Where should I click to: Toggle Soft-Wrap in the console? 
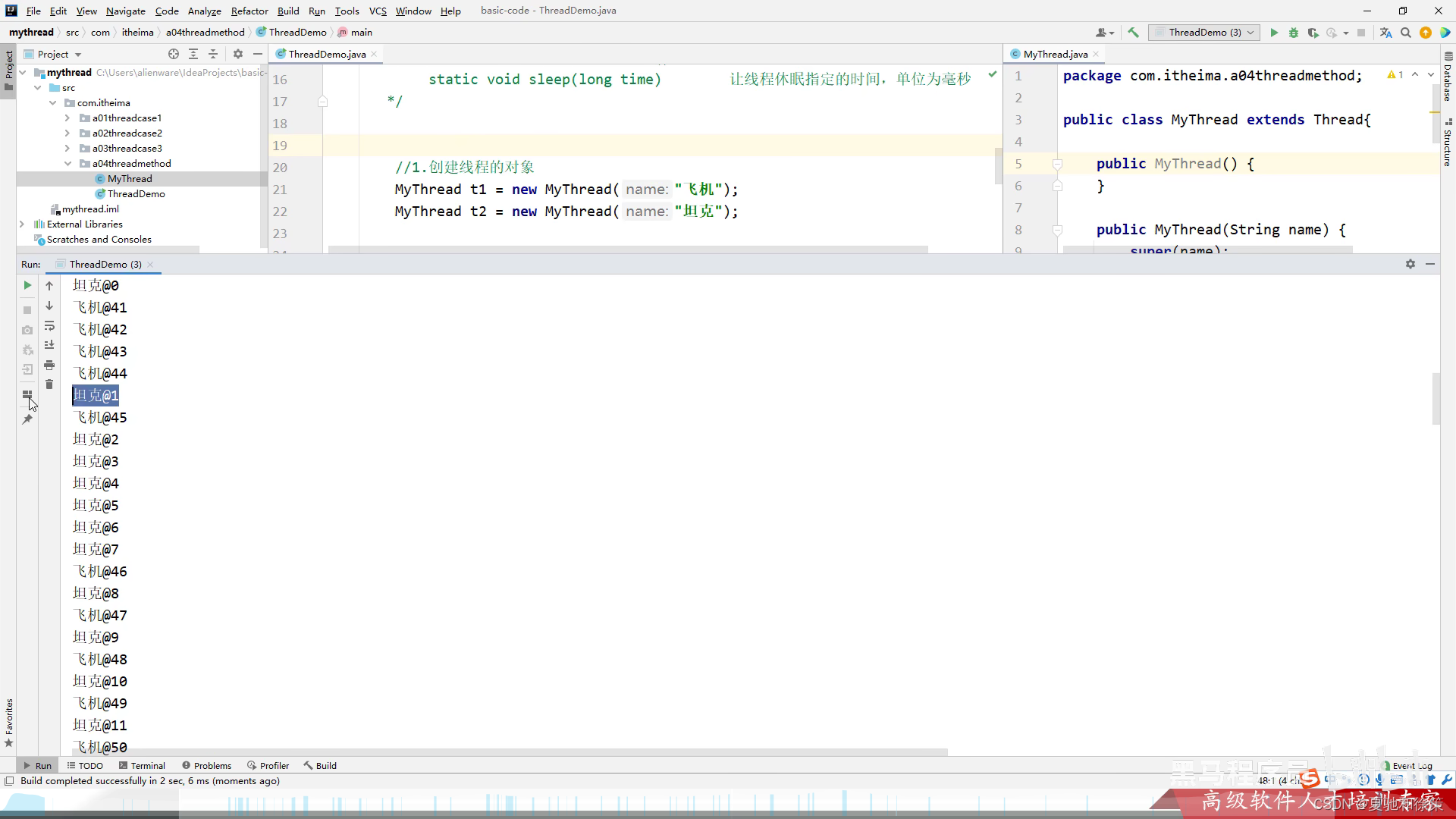point(49,325)
